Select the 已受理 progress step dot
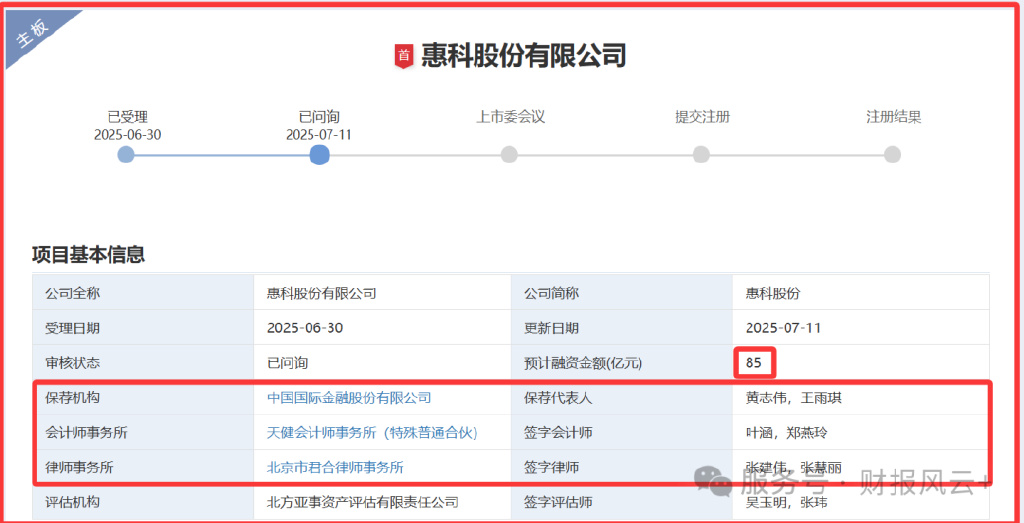 (x=126, y=155)
